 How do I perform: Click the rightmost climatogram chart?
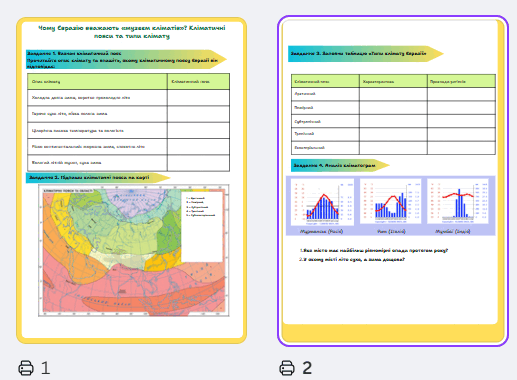pos(458,202)
